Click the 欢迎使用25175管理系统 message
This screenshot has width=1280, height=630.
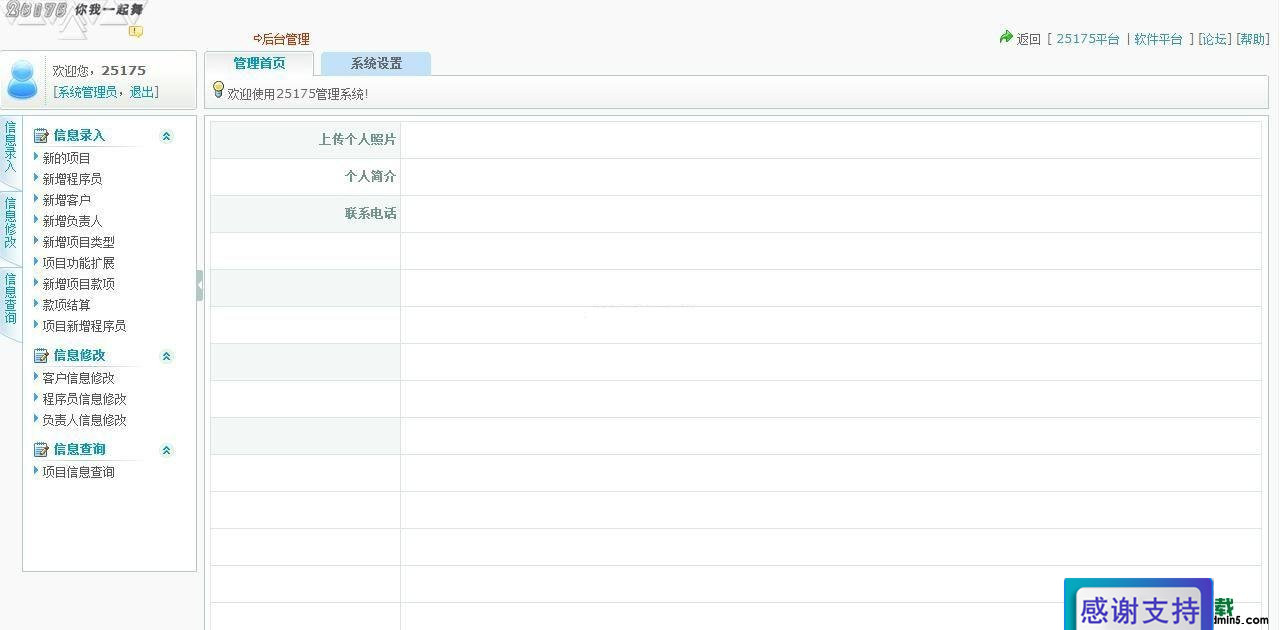click(x=298, y=94)
